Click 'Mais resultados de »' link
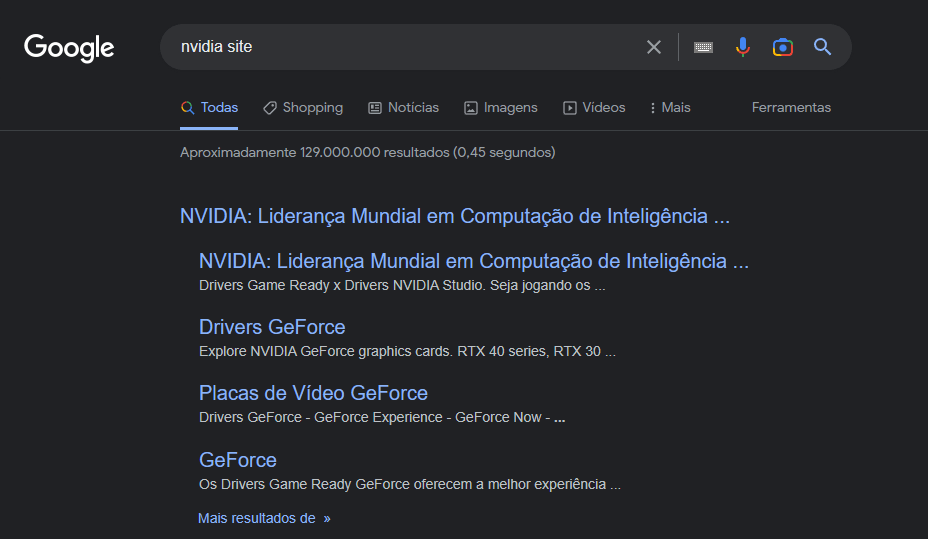Viewport: 928px width, 539px height. pos(264,518)
